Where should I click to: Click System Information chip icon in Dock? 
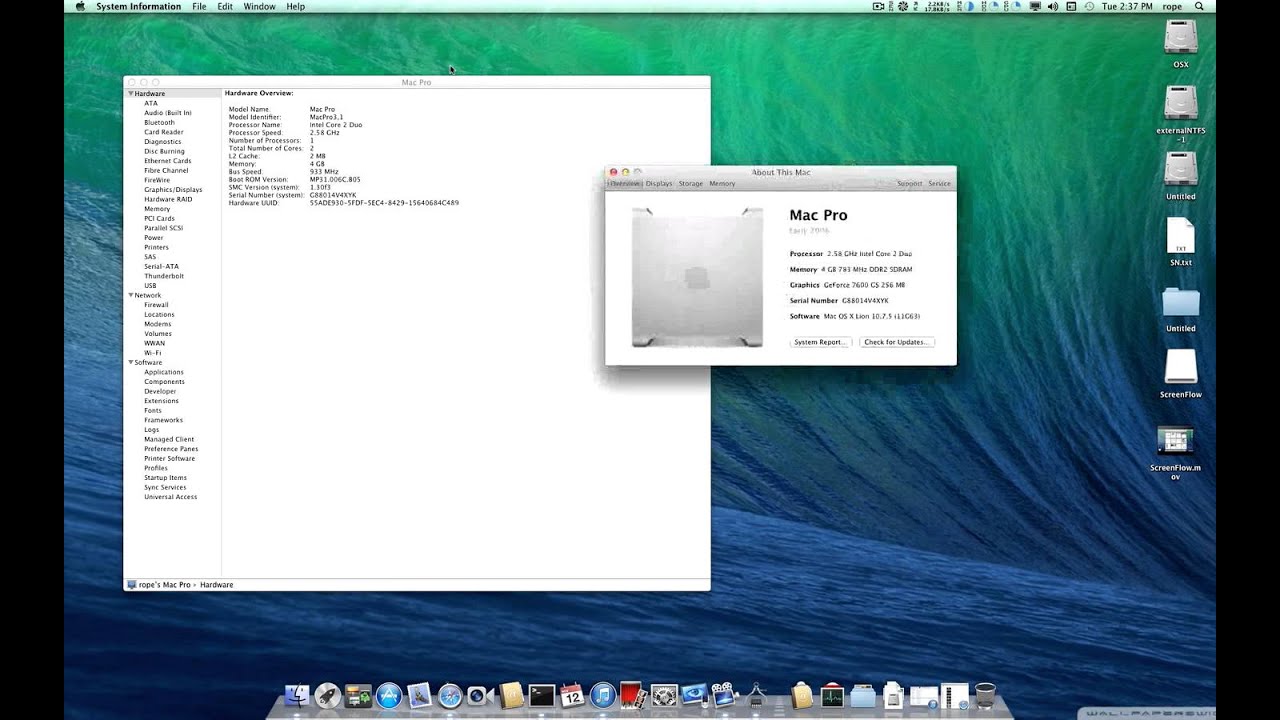click(x=756, y=695)
